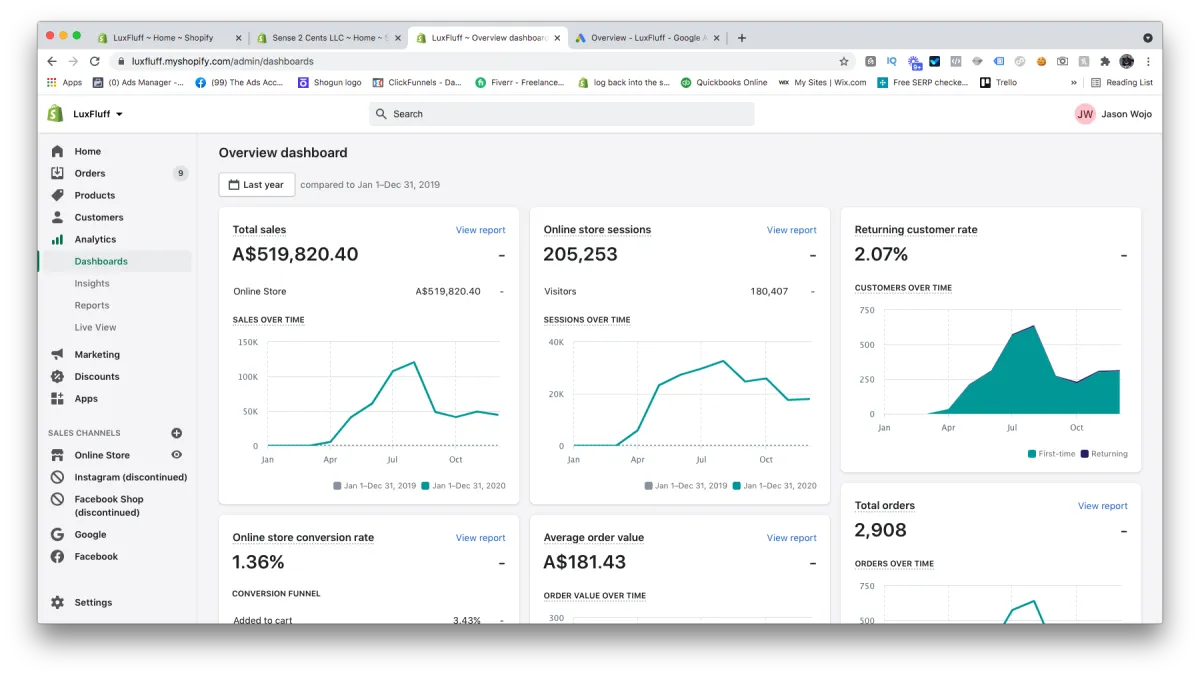Open Reports under Analytics
Screen dimensions: 1200x677
(x=92, y=305)
